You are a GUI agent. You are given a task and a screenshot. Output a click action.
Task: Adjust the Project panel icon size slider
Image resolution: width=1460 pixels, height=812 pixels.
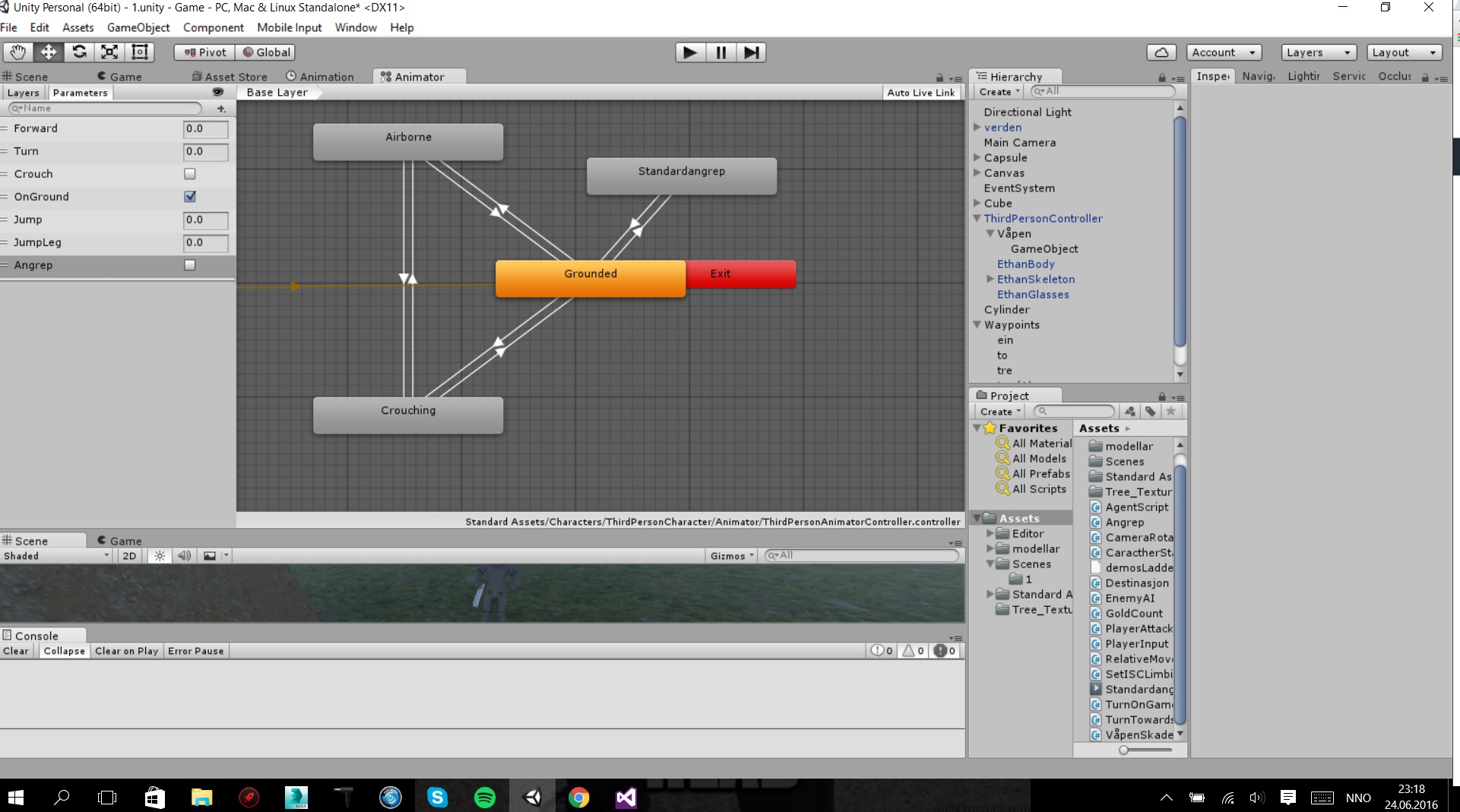pos(1124,750)
